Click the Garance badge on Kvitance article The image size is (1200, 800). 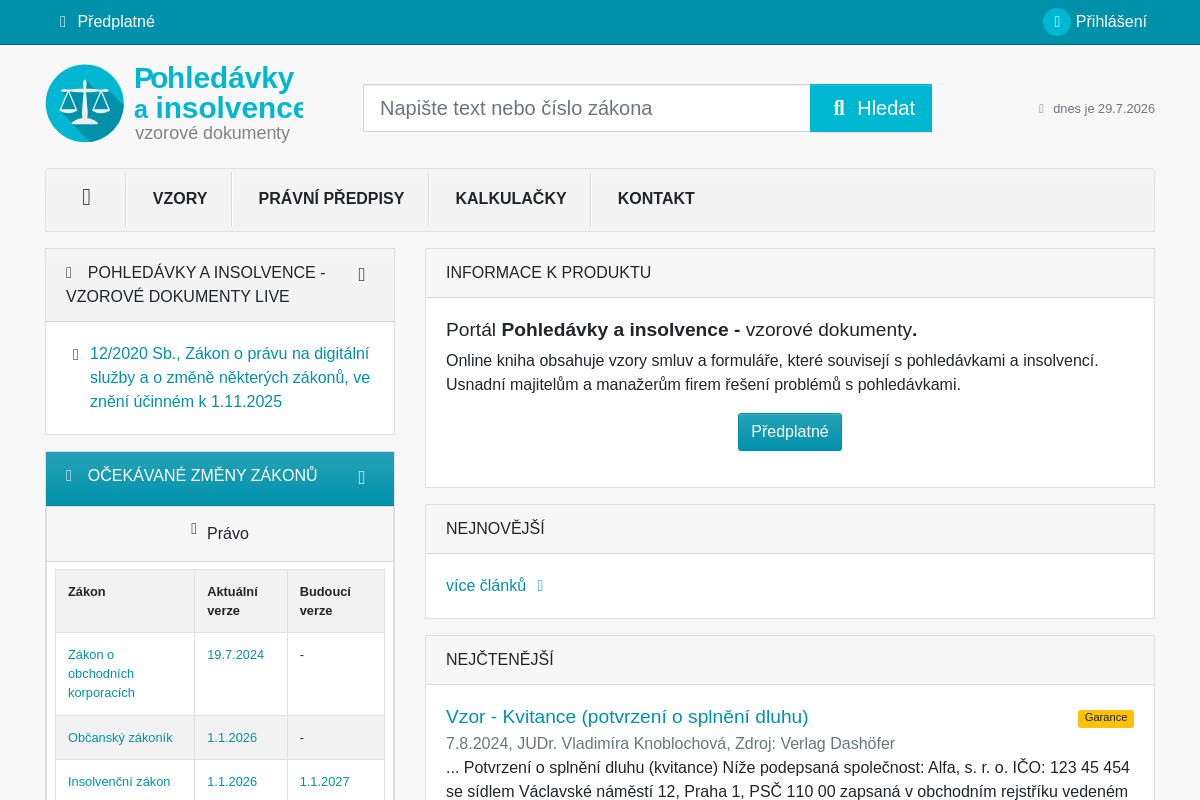coord(1106,718)
